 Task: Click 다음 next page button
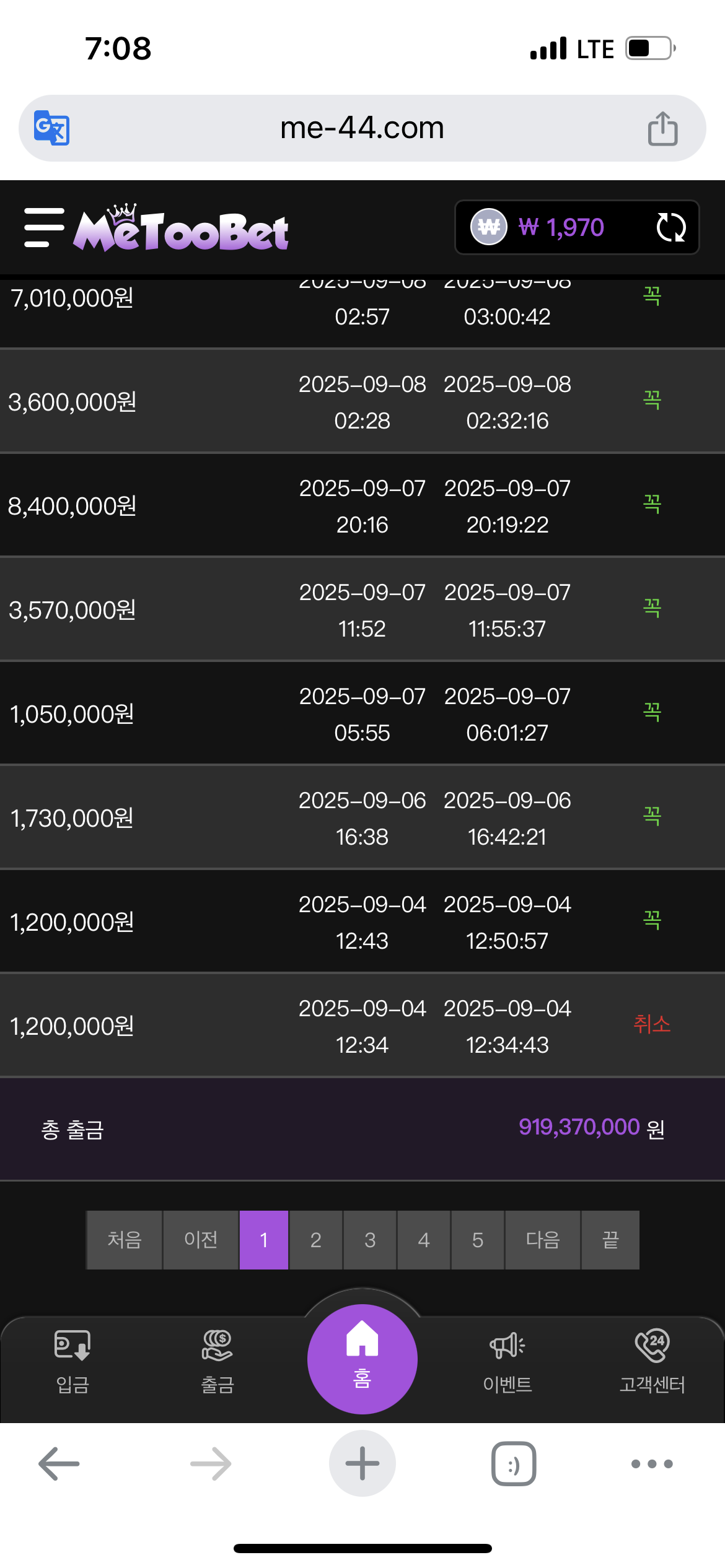click(543, 1240)
